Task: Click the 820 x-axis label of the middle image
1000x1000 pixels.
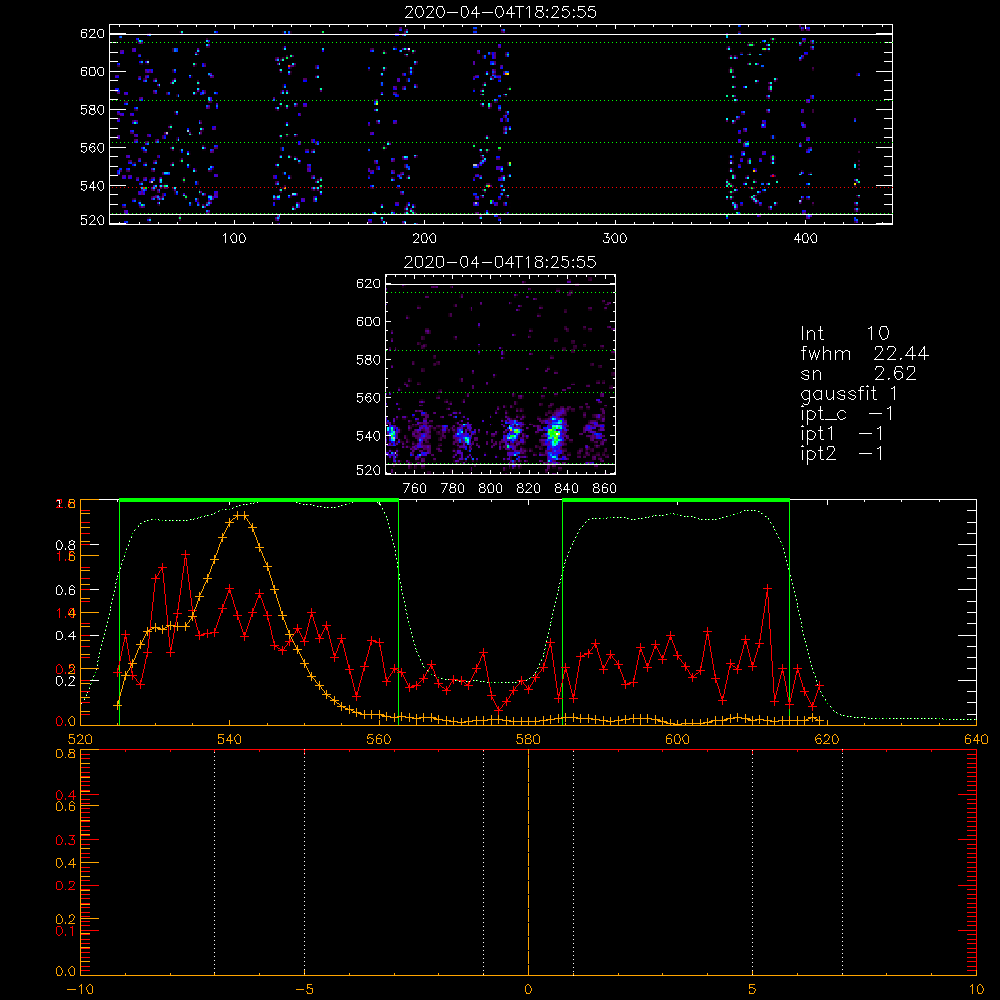Action: click(529, 489)
